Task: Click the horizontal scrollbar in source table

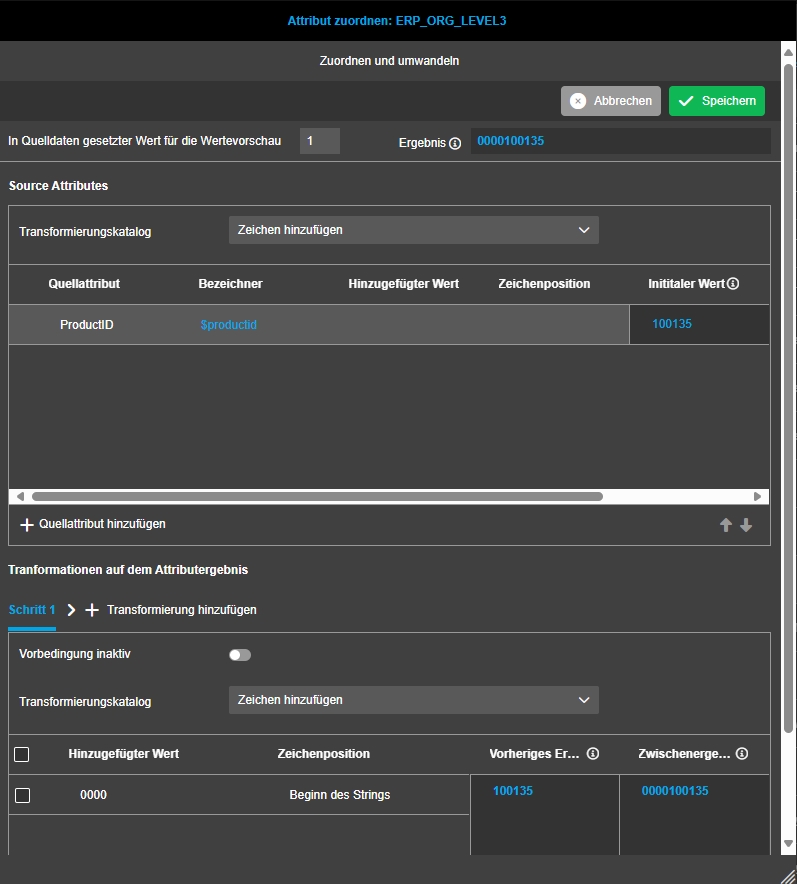Action: point(317,496)
